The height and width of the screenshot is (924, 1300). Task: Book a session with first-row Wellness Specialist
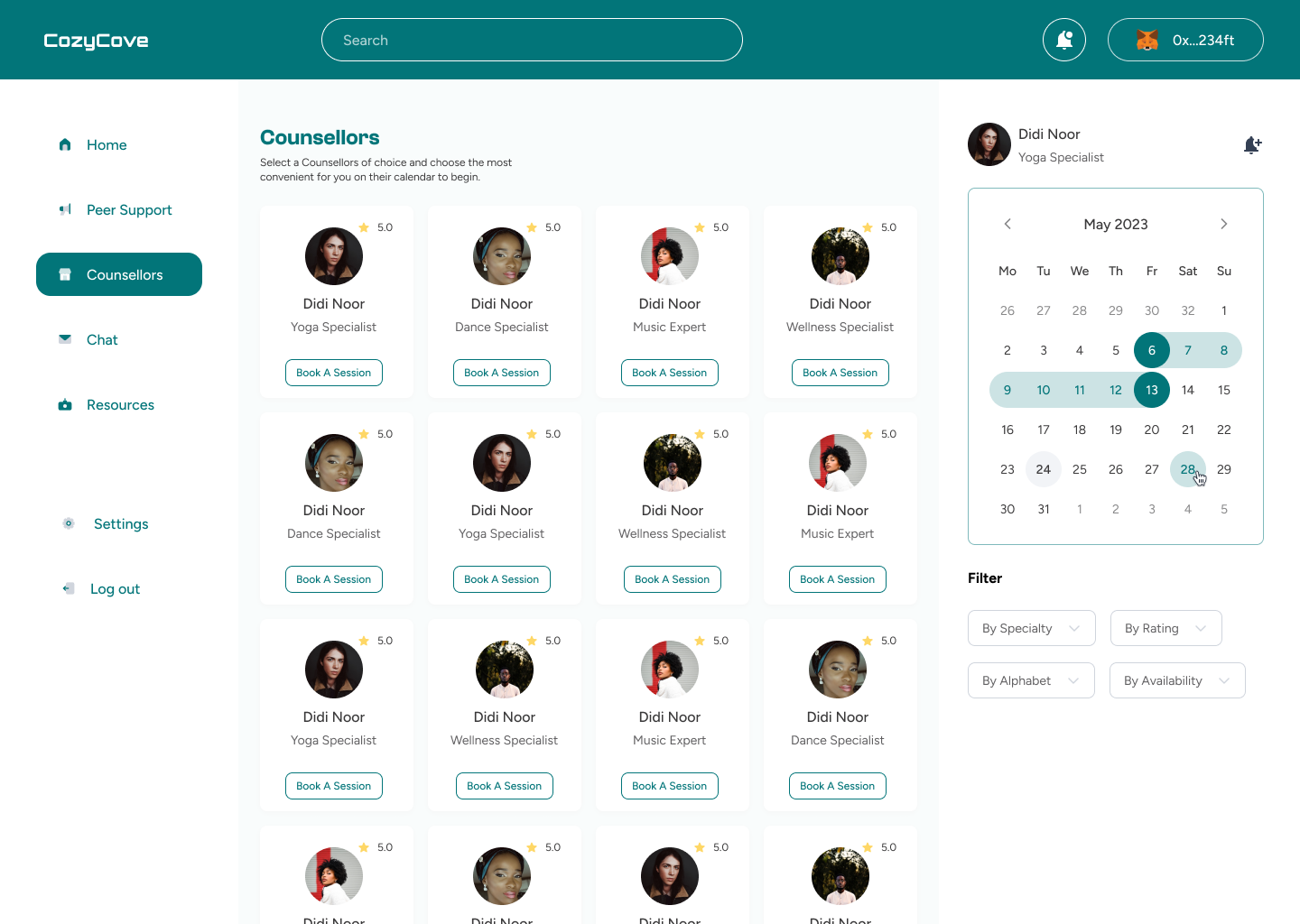tap(840, 373)
